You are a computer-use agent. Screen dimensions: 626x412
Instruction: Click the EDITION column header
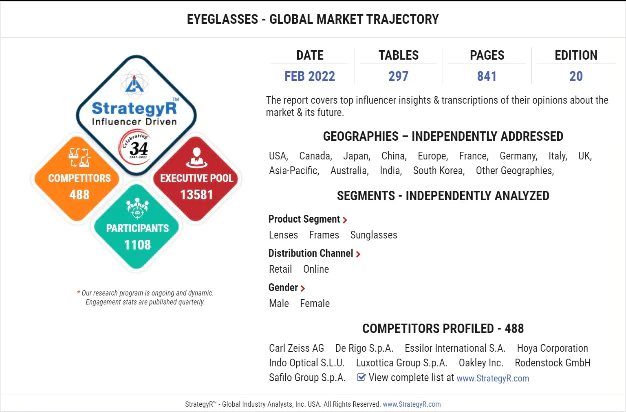click(x=576, y=55)
